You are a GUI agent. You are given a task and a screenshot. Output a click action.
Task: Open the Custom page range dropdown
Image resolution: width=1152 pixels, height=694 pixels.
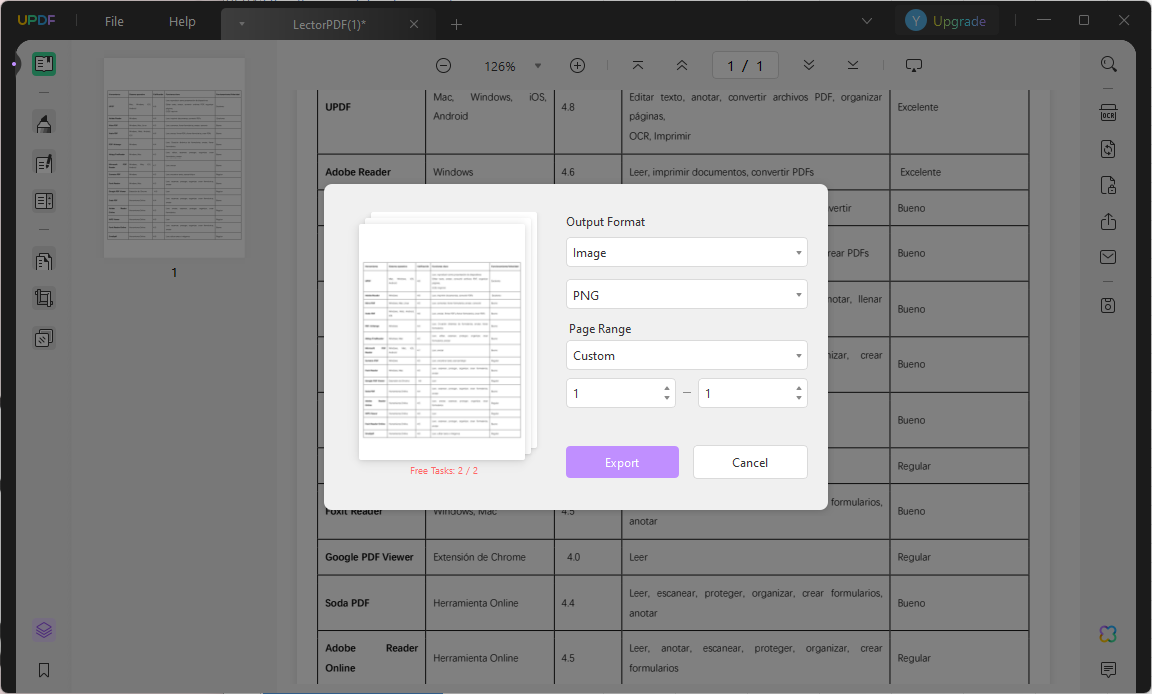pyautogui.click(x=687, y=355)
